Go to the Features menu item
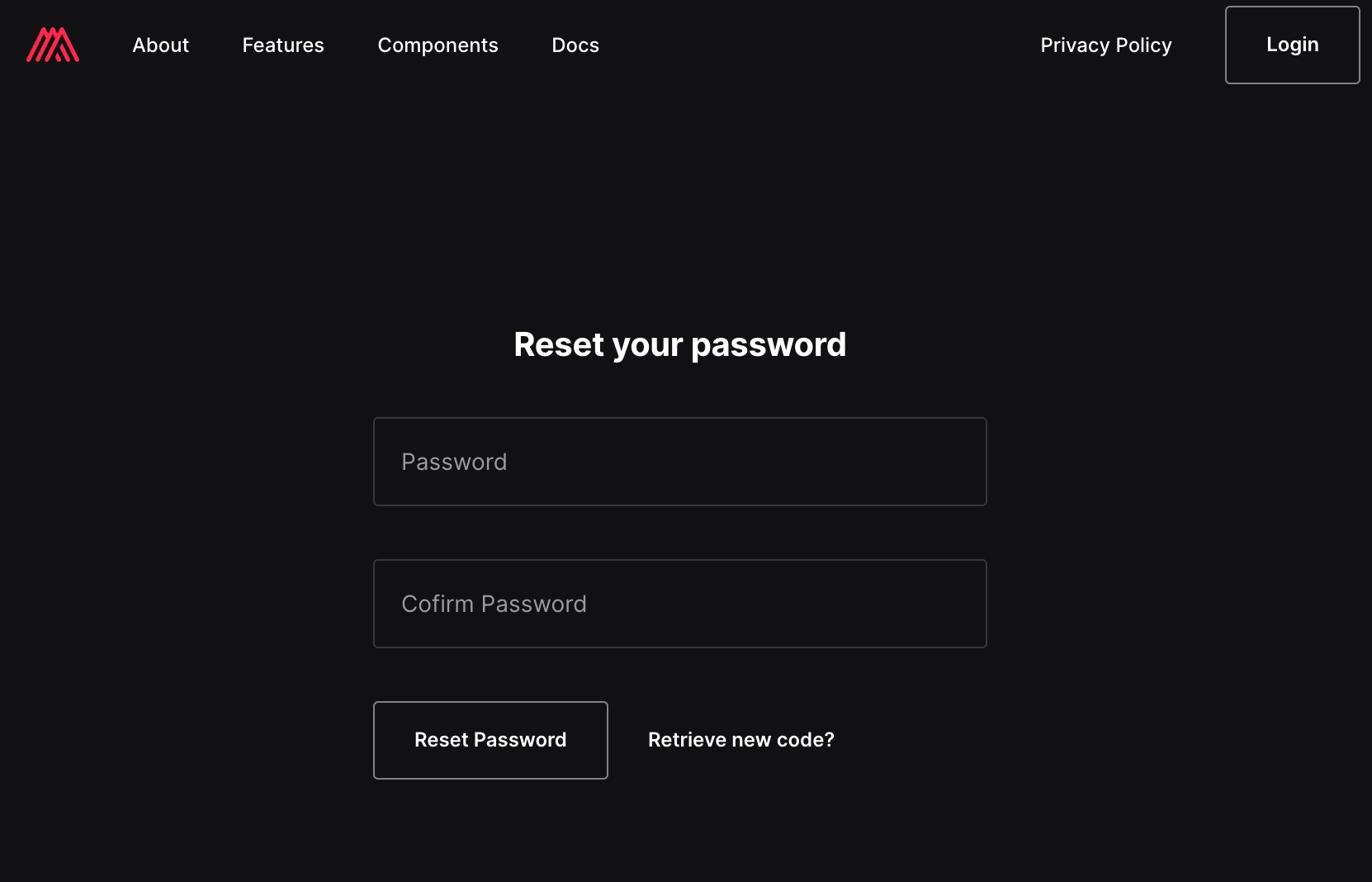1372x882 pixels. 283,45
